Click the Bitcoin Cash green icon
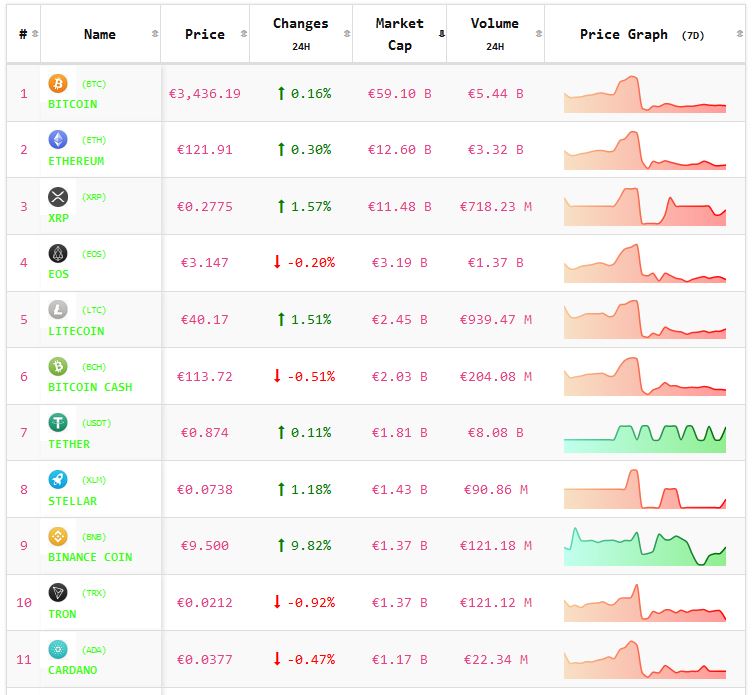 point(58,366)
